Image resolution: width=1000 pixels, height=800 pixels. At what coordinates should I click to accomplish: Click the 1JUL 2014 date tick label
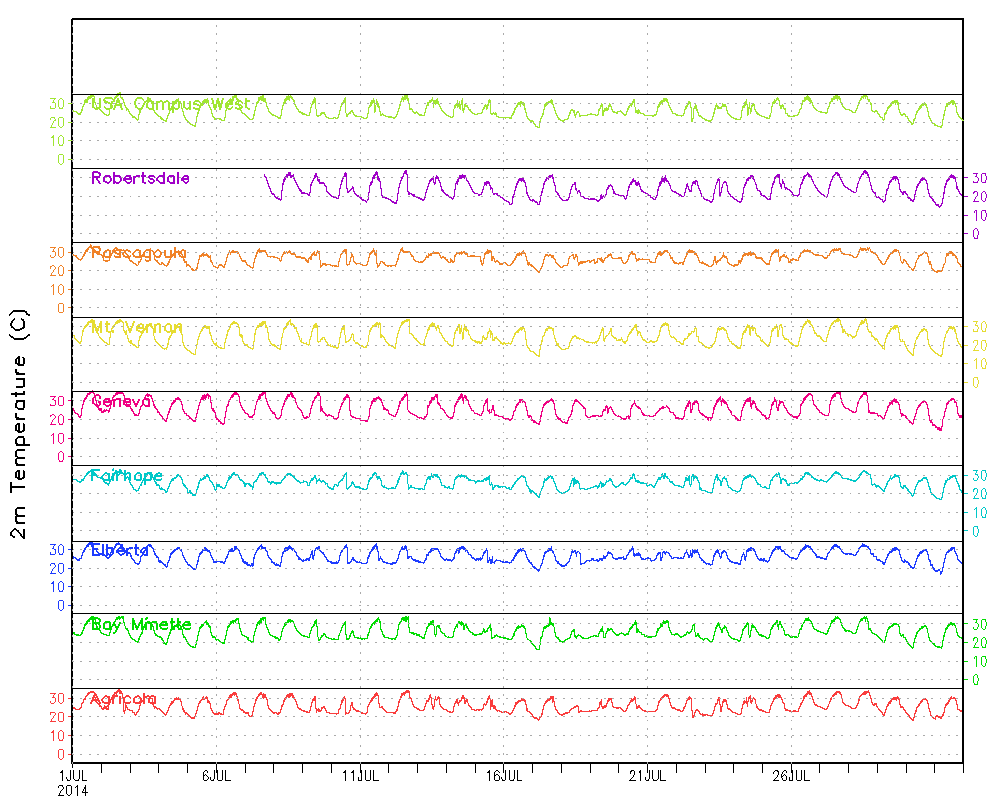pos(73,782)
